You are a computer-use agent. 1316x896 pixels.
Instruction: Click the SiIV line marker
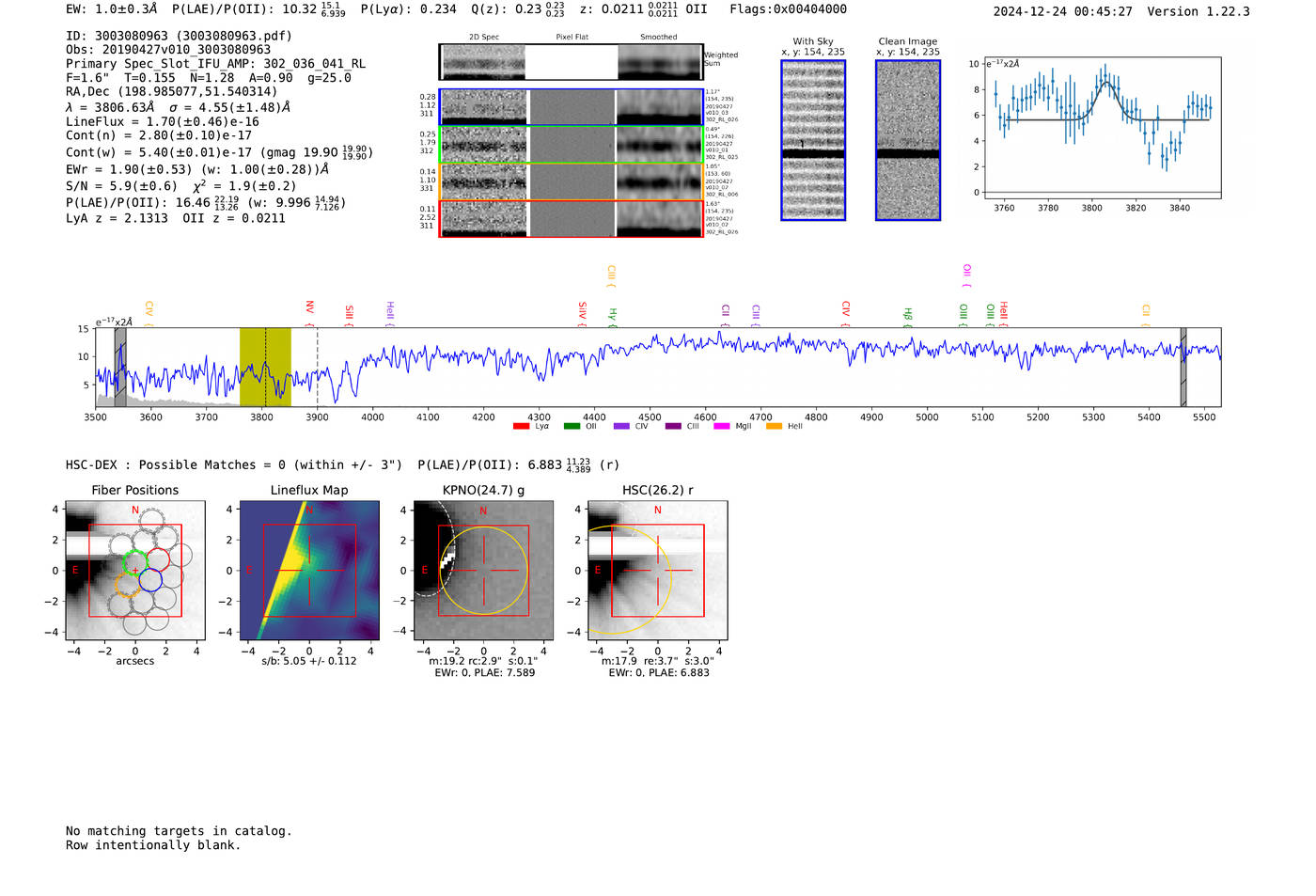coord(582,312)
